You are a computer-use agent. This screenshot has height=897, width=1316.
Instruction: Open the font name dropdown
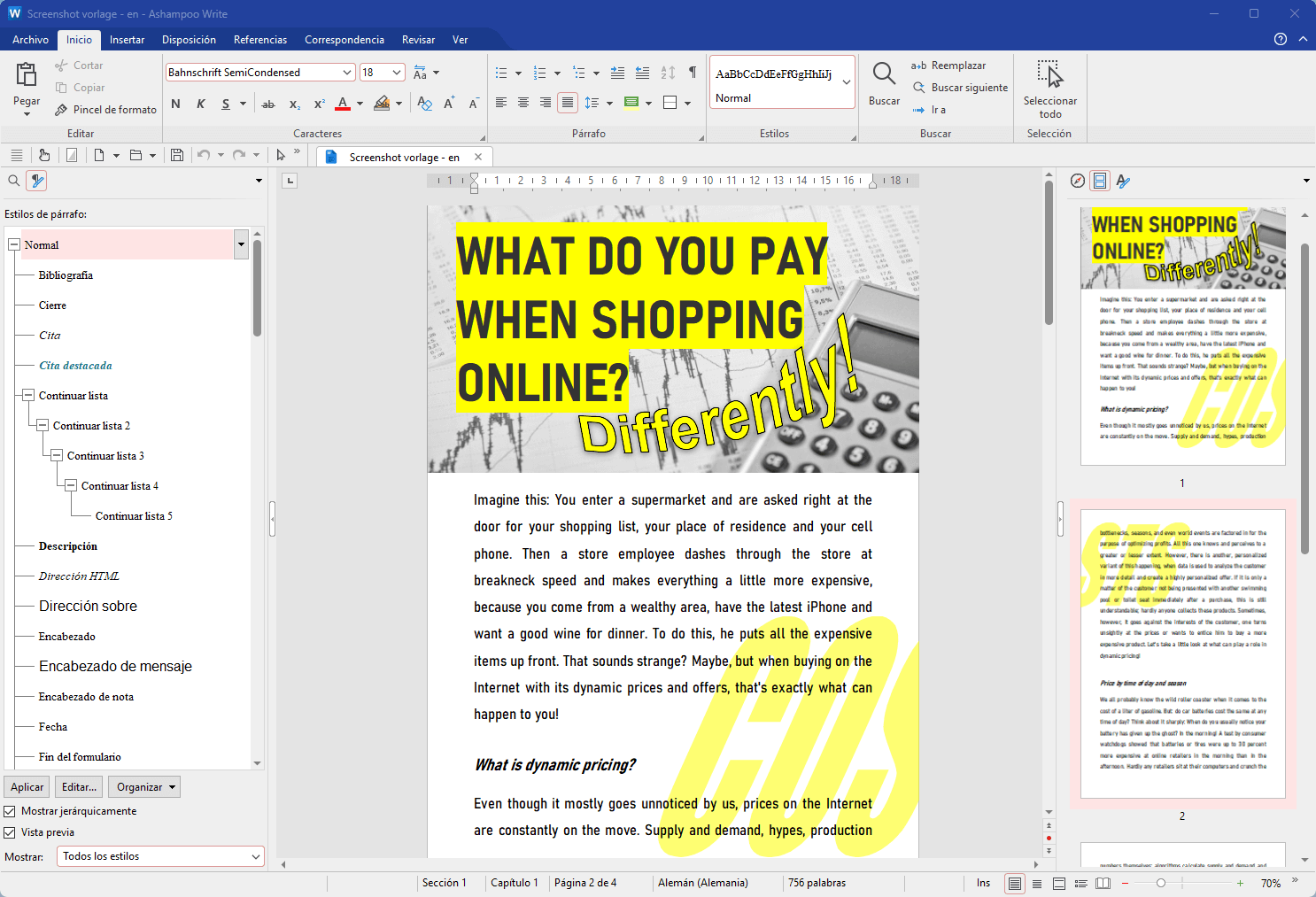pos(347,73)
